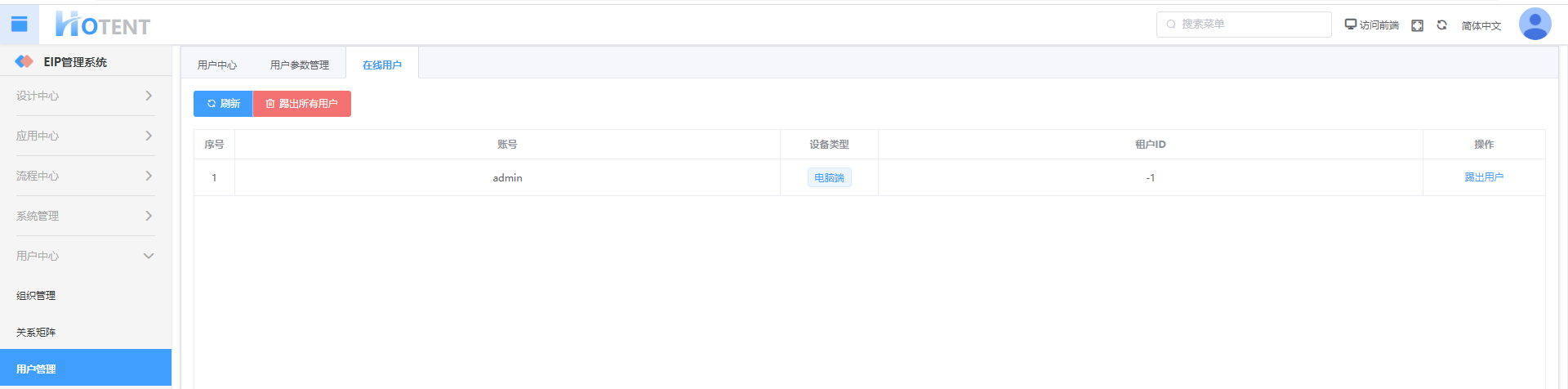Click the EIP管理系统 diamond icon
Viewport: 1568px width, 389px height.
point(24,61)
